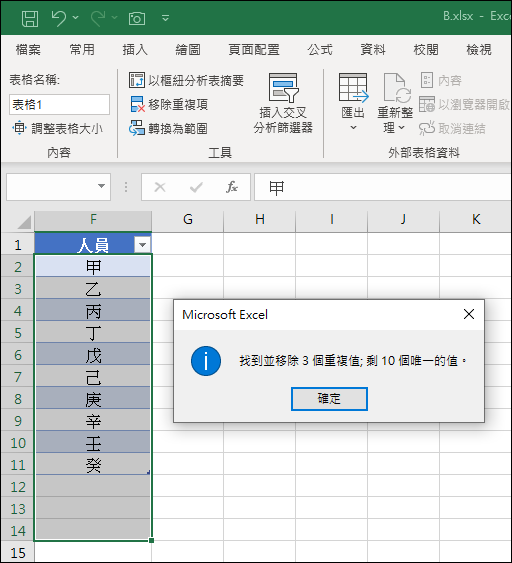512x563 pixels.
Task: Switch to the 頁面配置 tab
Action: [254, 50]
